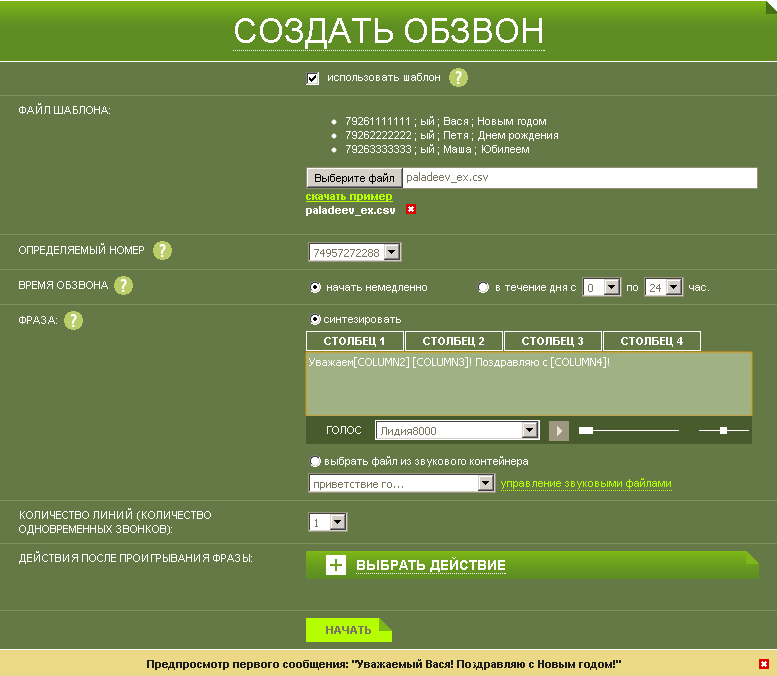Click help icon next to 'использовать шаблон'

pos(458,78)
